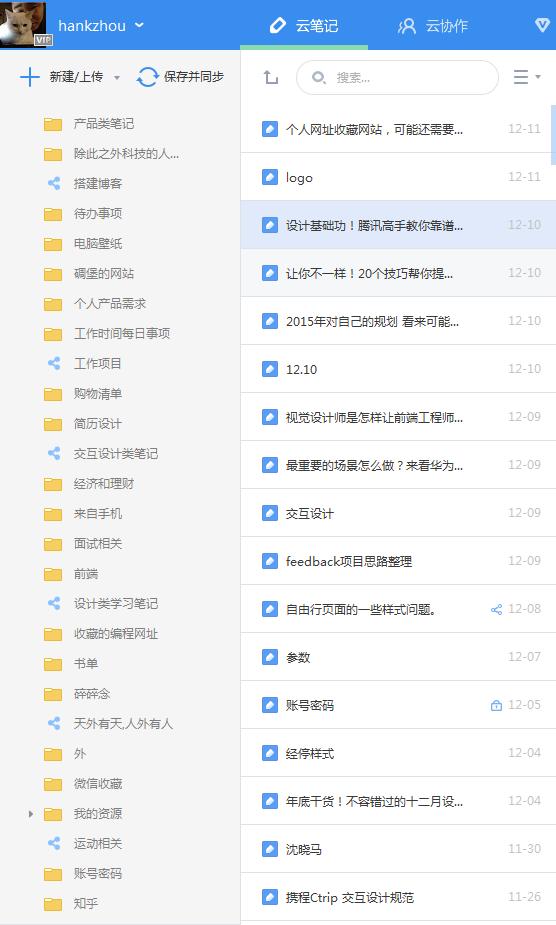The height and width of the screenshot is (925, 556).
Task: Open note 视觉设计师是怎样让前端工程师...
Action: coord(398,417)
